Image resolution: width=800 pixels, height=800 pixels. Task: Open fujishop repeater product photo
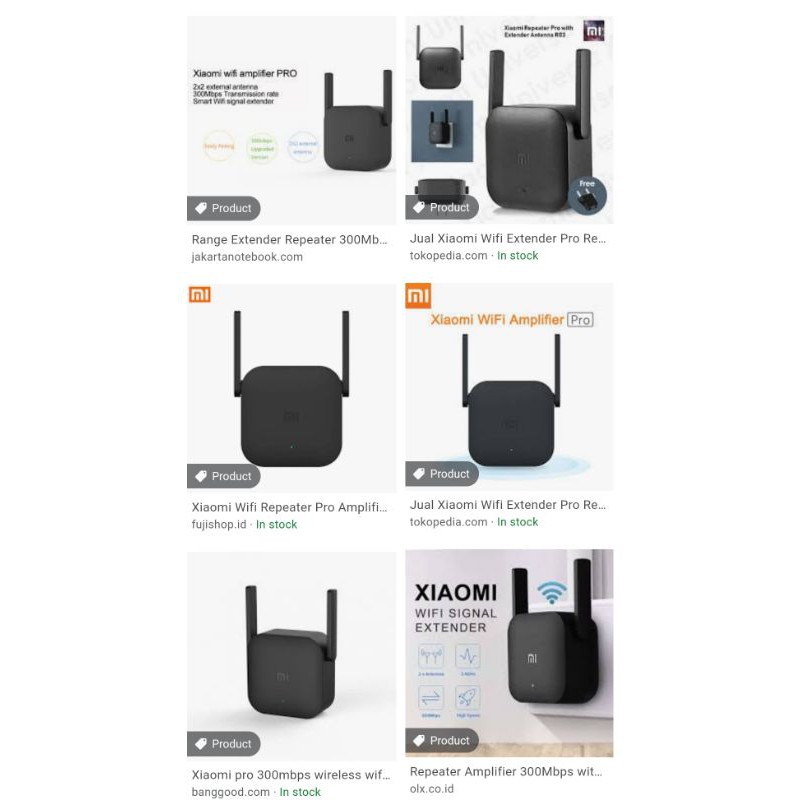[x=291, y=388]
